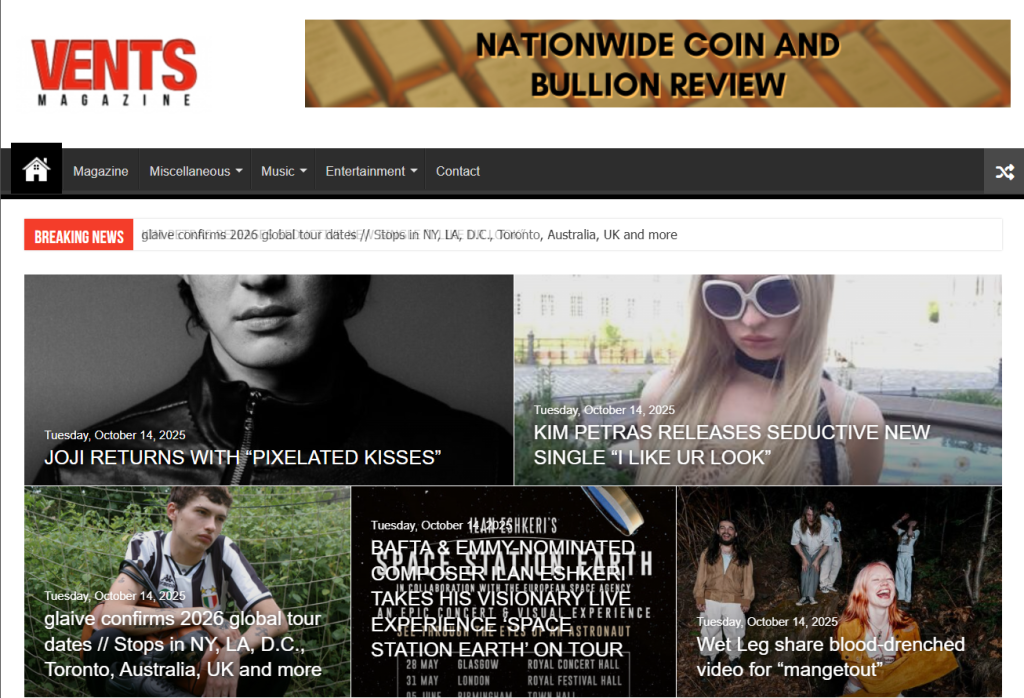Open the Wet Leg mangetout video article
This screenshot has height=698, width=1024.
(x=830, y=656)
